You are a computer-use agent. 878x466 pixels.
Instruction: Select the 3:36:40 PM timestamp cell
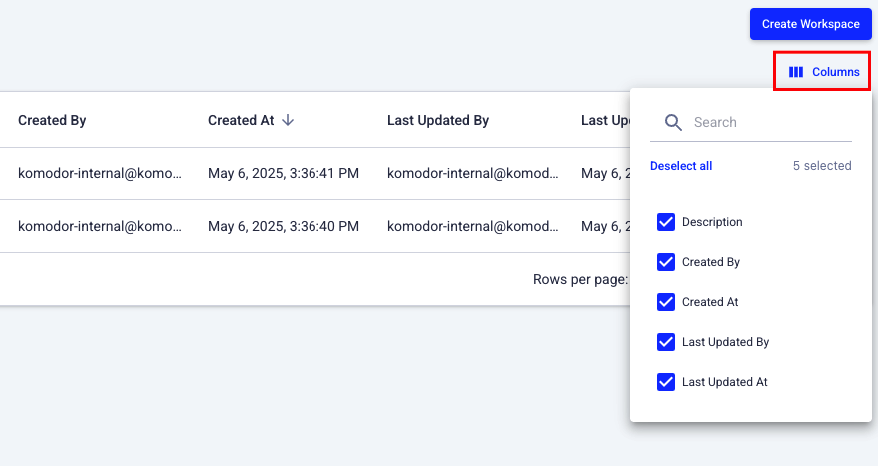pyautogui.click(x=283, y=226)
